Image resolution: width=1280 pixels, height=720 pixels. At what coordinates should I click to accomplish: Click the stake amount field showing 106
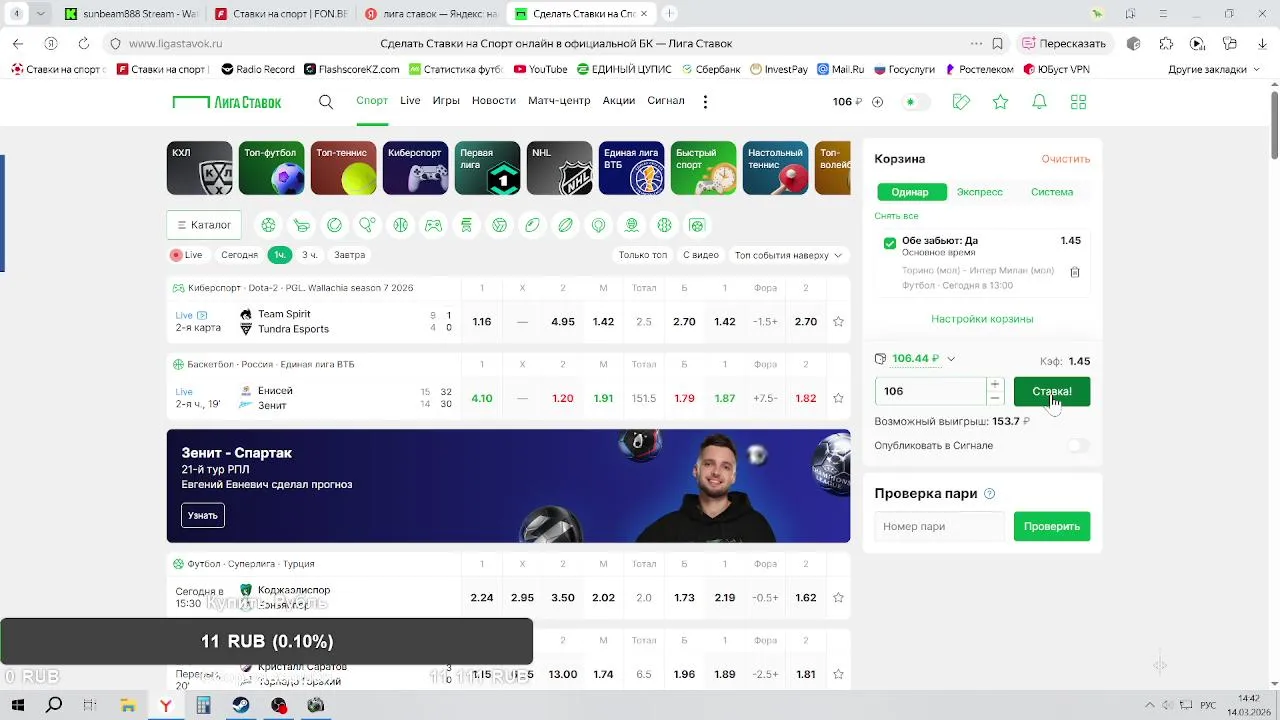(931, 392)
